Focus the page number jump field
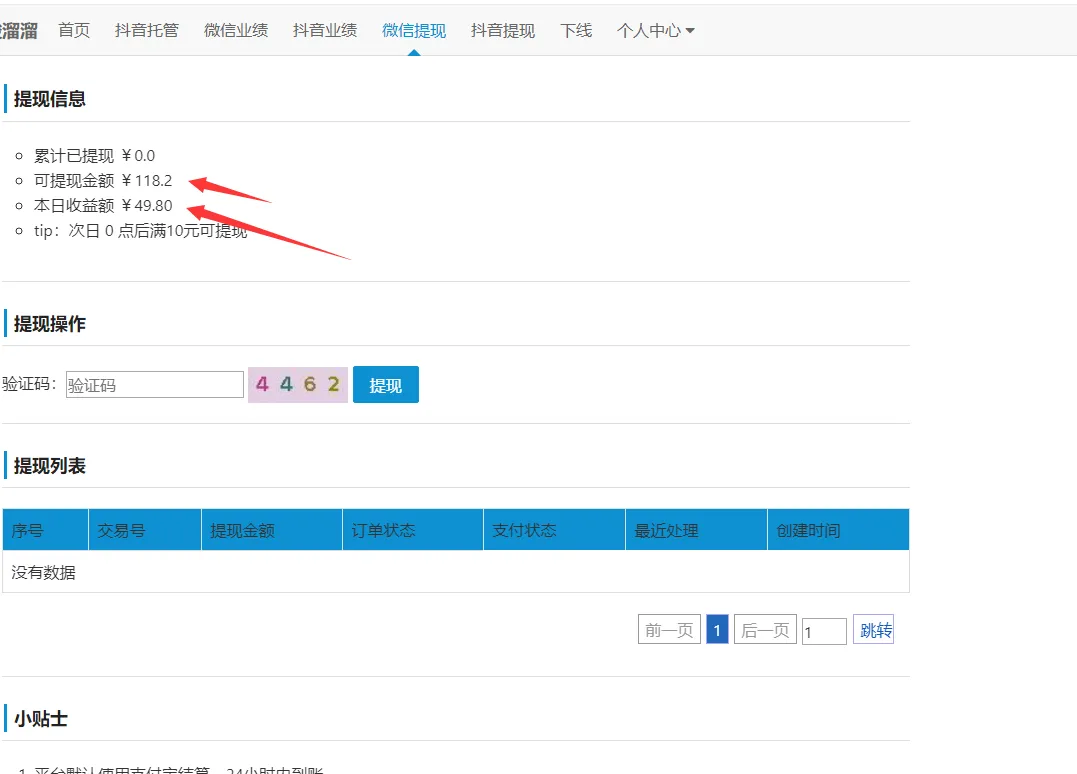This screenshot has height=774, width=1077. 824,632
